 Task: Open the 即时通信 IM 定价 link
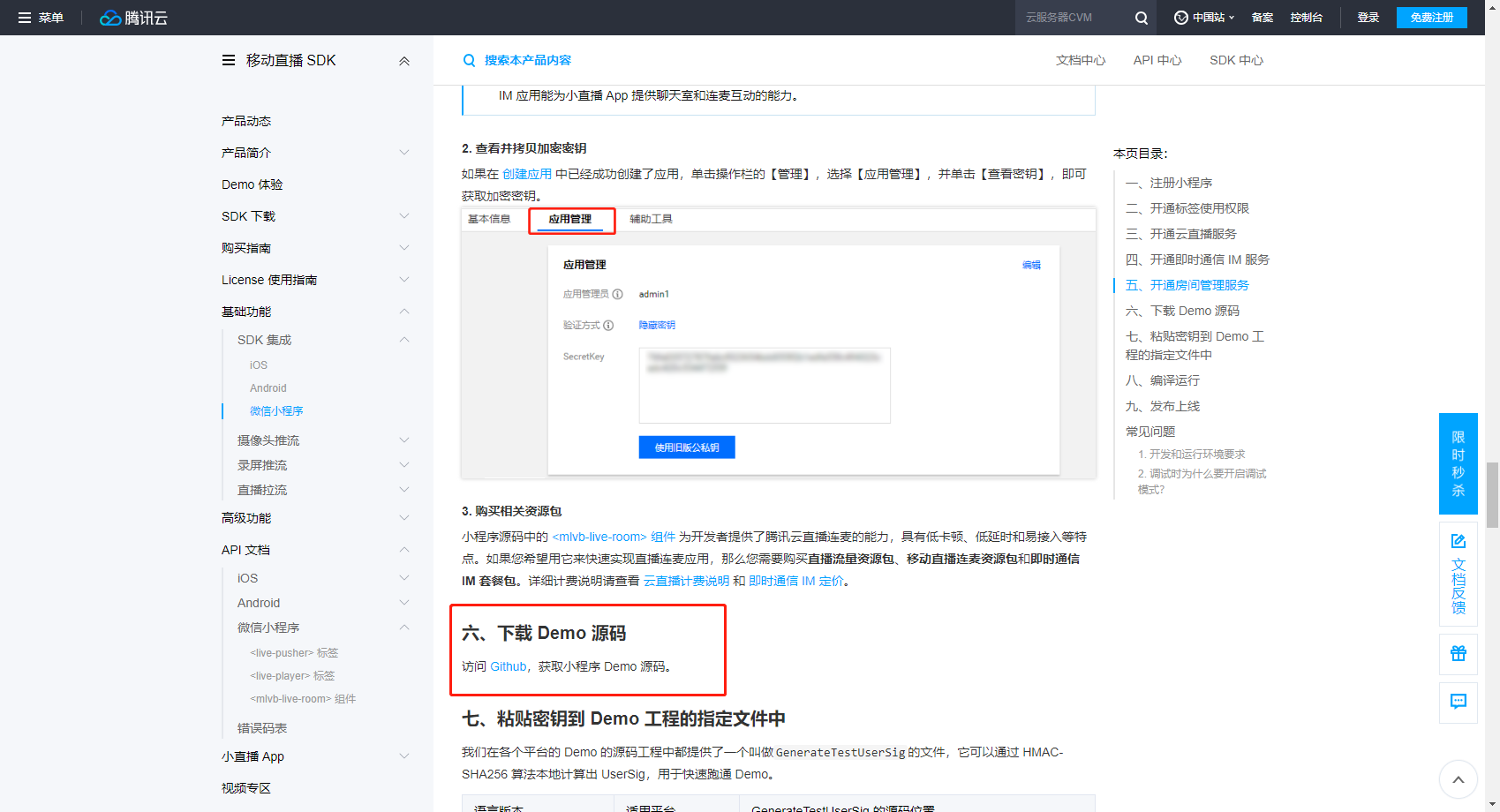pyautogui.click(x=796, y=581)
